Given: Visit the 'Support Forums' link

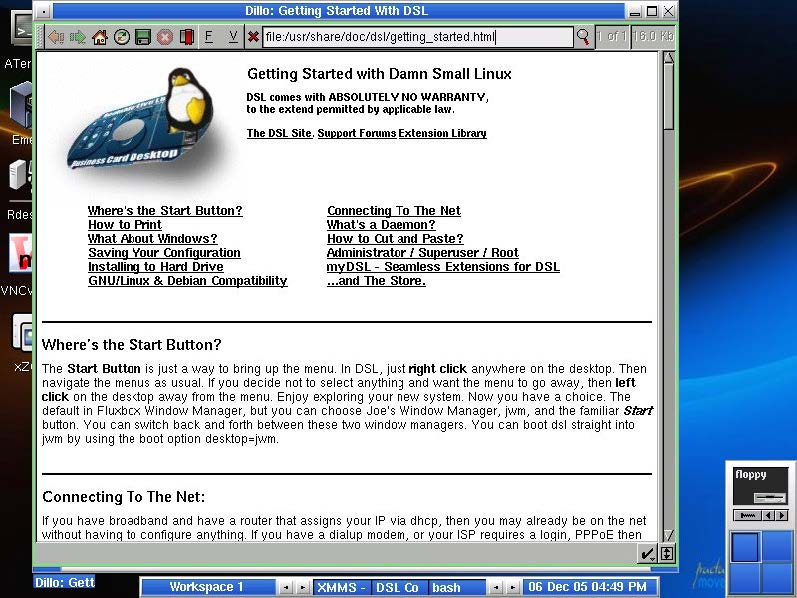Looking at the screenshot, I should click(x=356, y=133).
